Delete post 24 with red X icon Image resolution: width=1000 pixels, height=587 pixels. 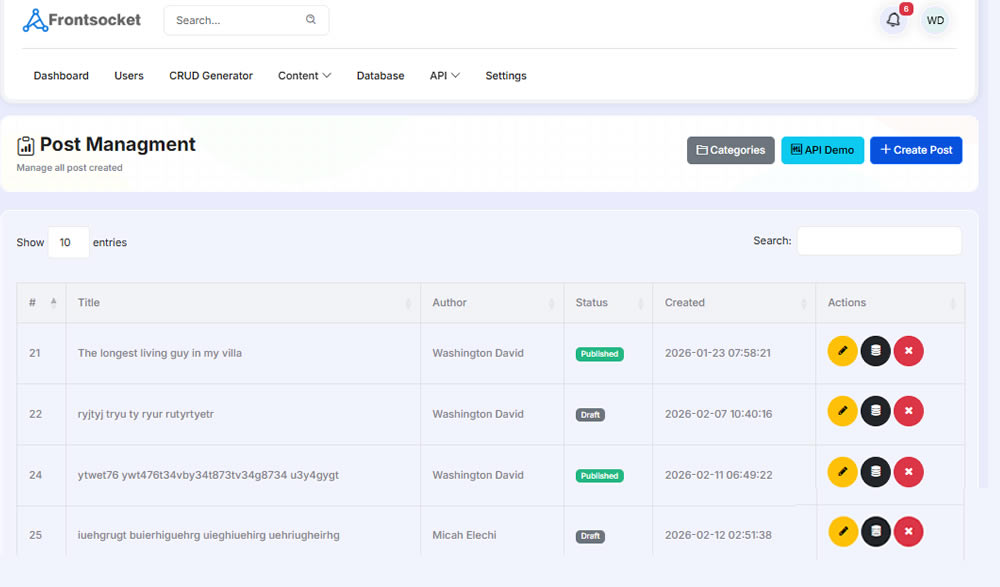point(908,472)
